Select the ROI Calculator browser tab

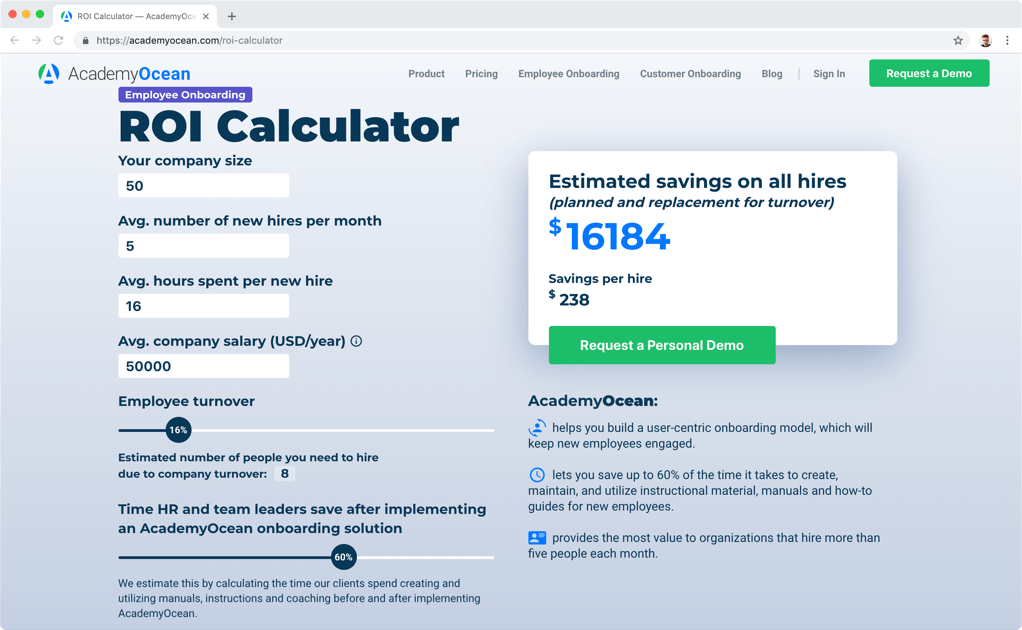click(x=135, y=16)
